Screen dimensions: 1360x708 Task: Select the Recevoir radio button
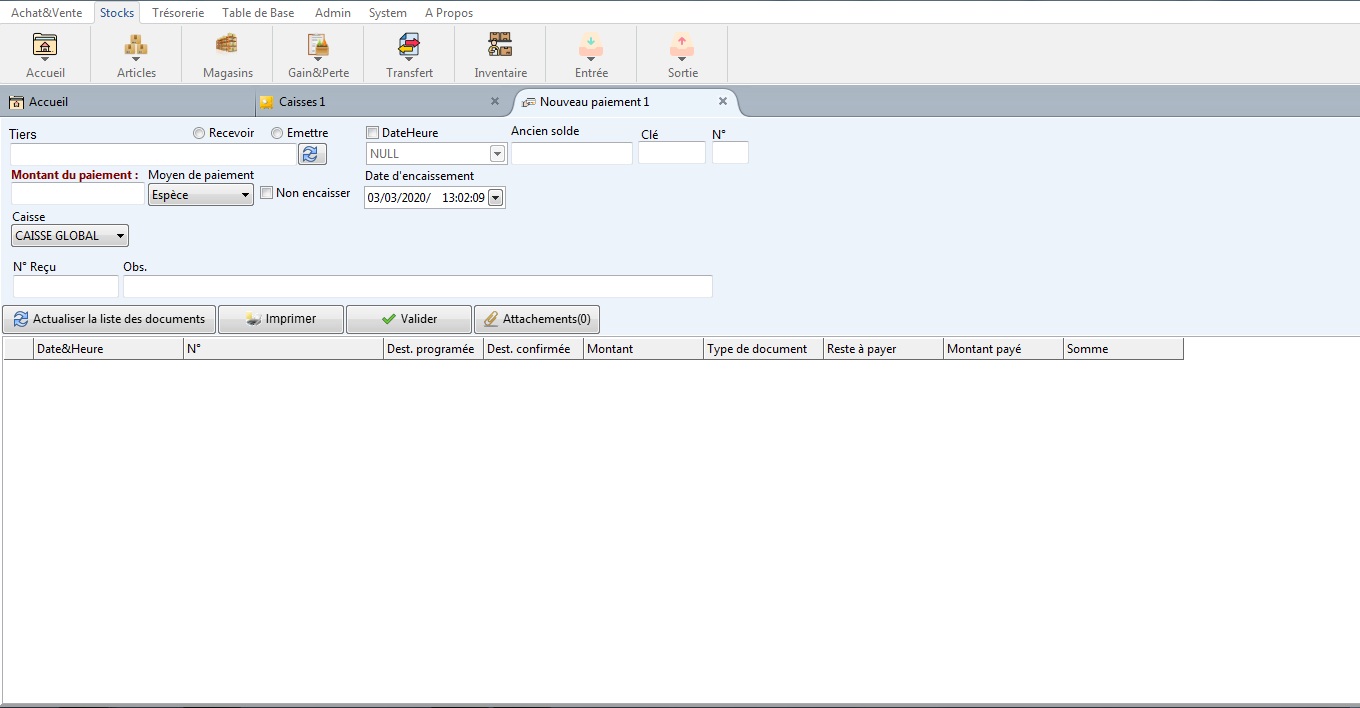click(x=199, y=133)
